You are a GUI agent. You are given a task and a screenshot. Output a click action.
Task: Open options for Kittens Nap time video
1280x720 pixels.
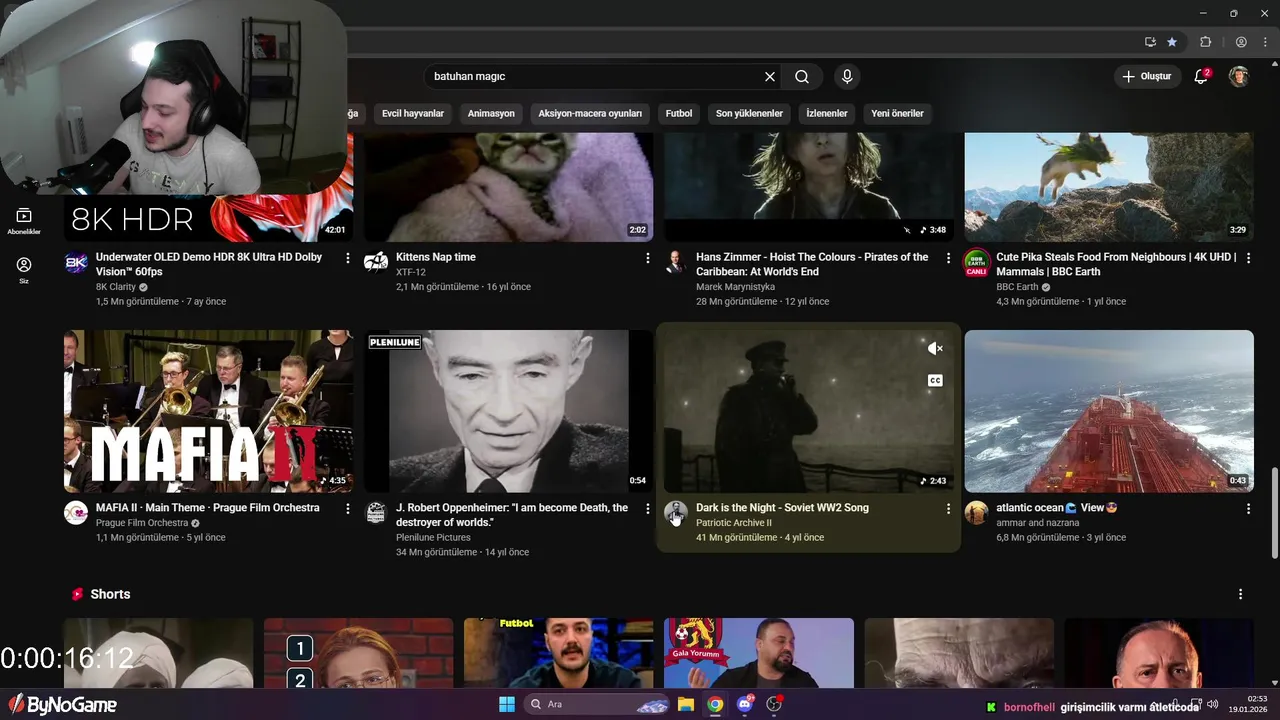pos(648,258)
